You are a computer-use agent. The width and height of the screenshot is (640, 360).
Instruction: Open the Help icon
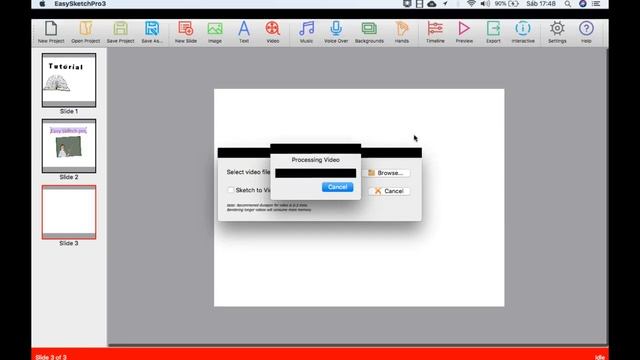(586, 32)
